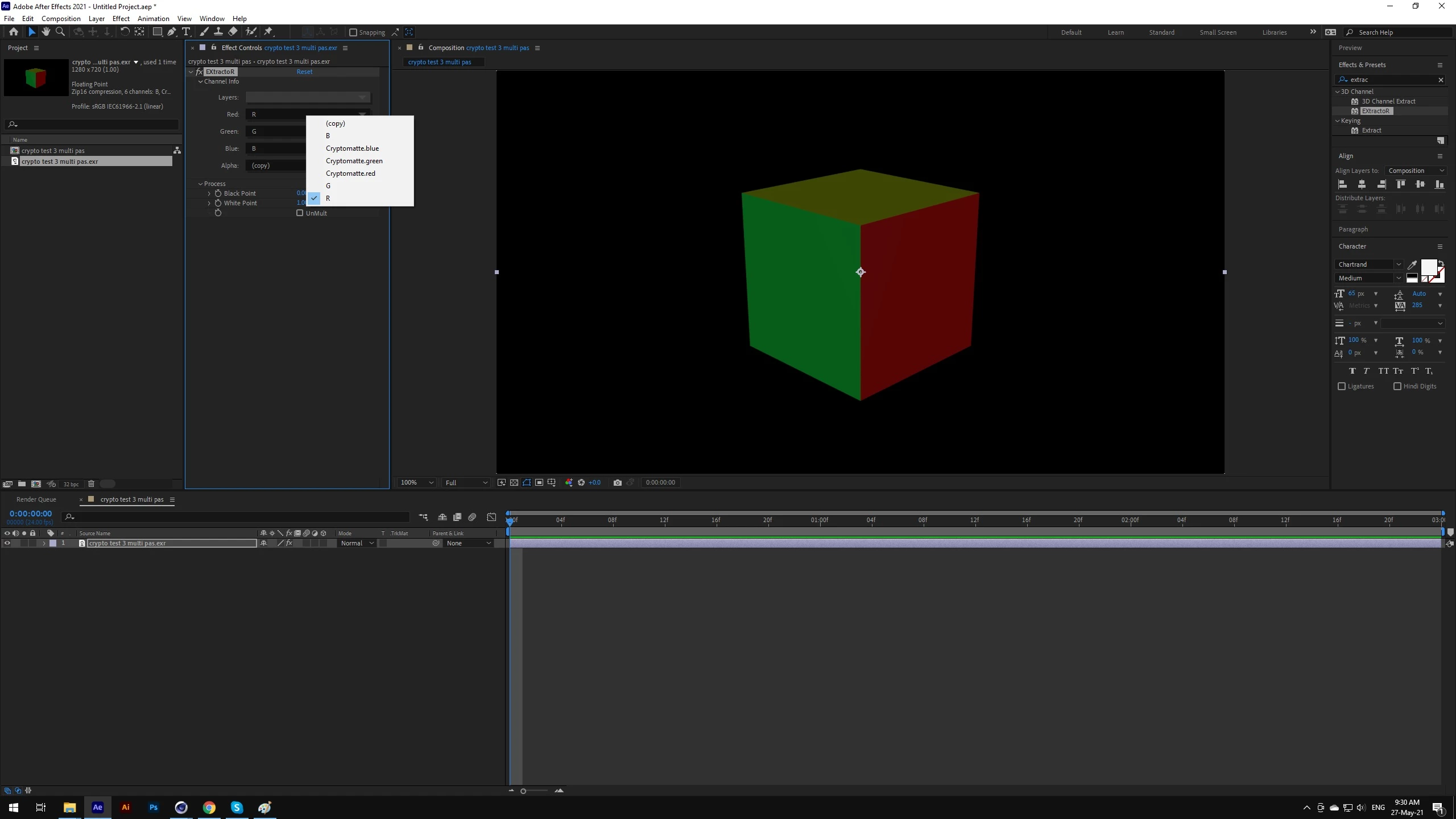This screenshot has height=819, width=1456.
Task: Choose Cryptomatte.red from the channel list
Action: (350, 173)
